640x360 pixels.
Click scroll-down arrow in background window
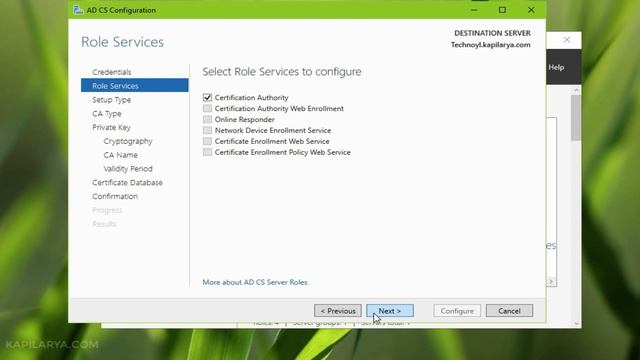pos(576,324)
